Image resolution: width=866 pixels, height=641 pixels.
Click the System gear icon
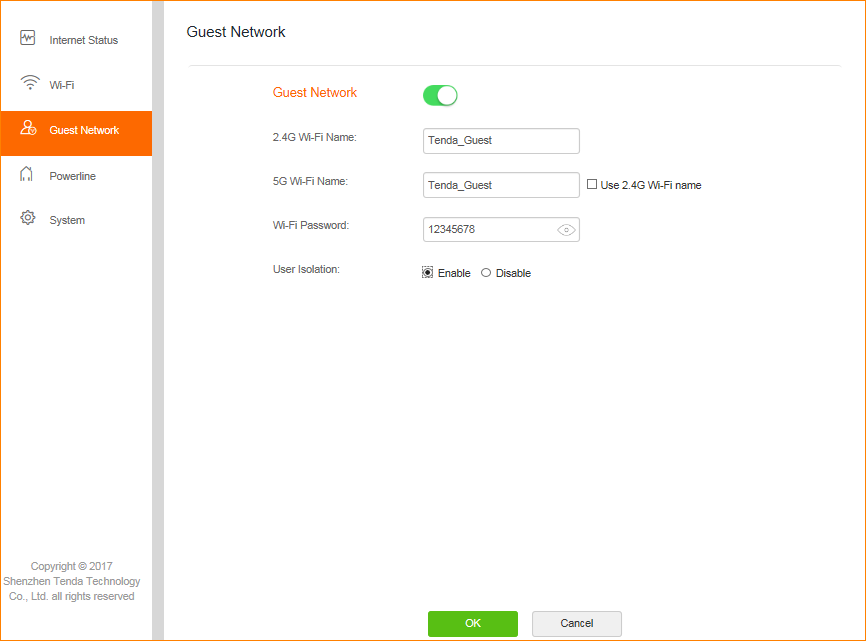(28, 219)
